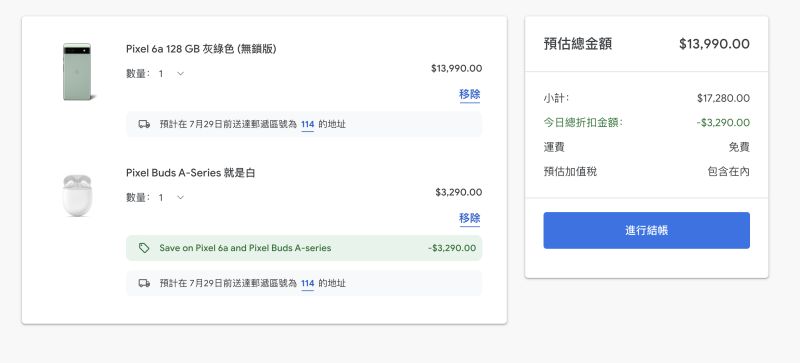800x363 pixels.
Task: Select the quantity value 1 for Pixel Buds
Action: point(161,198)
